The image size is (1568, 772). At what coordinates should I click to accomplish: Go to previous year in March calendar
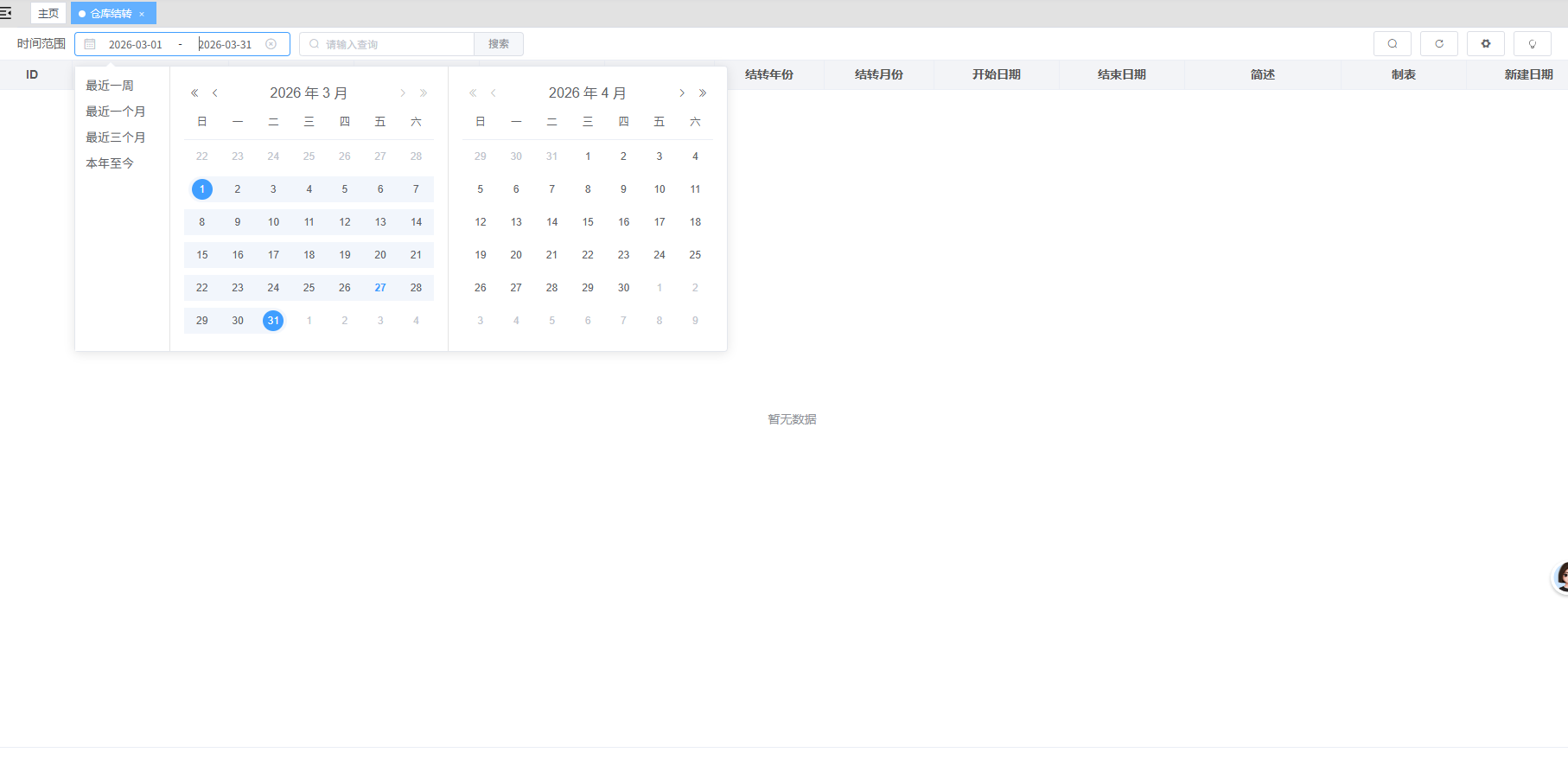coord(194,93)
